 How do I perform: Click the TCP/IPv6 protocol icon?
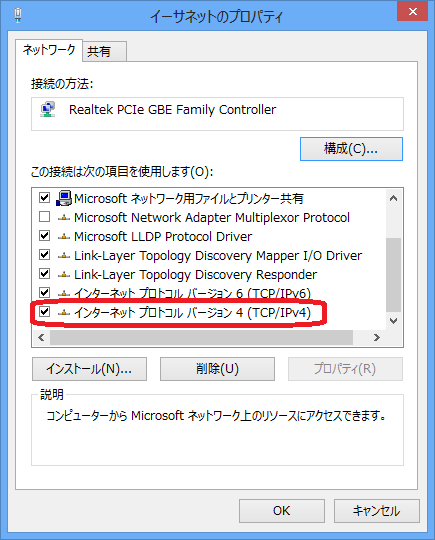click(x=64, y=293)
